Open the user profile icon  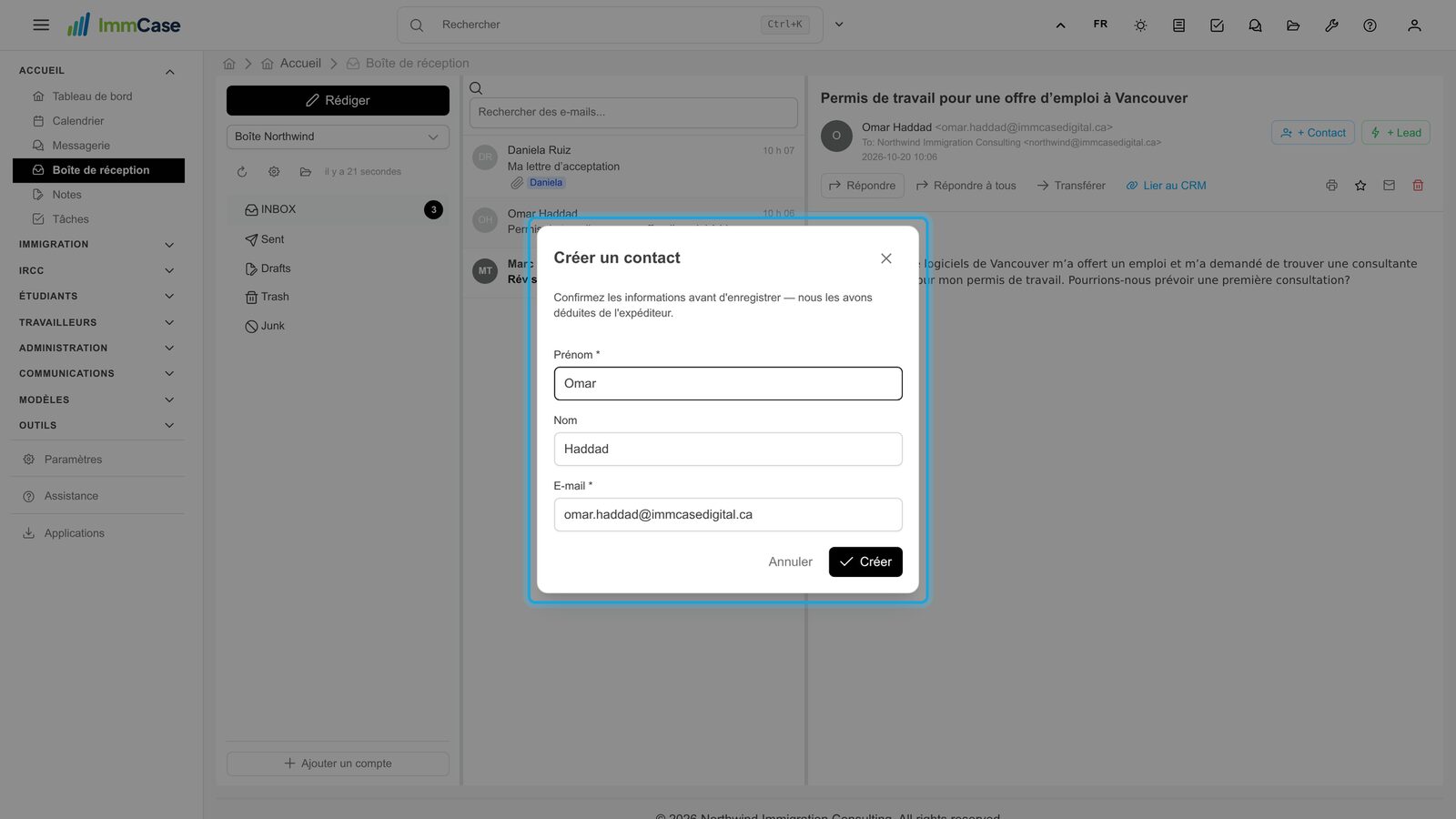(x=1414, y=25)
